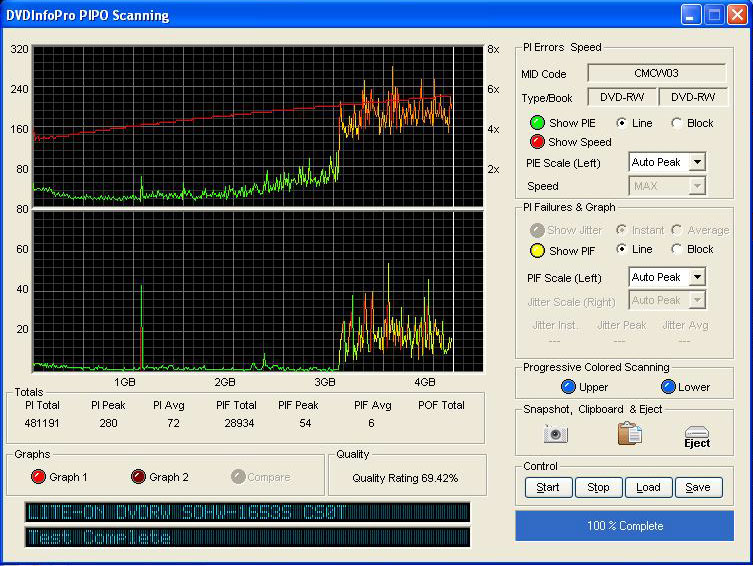Stop the scan
Screen dimensions: 753x566
598,487
